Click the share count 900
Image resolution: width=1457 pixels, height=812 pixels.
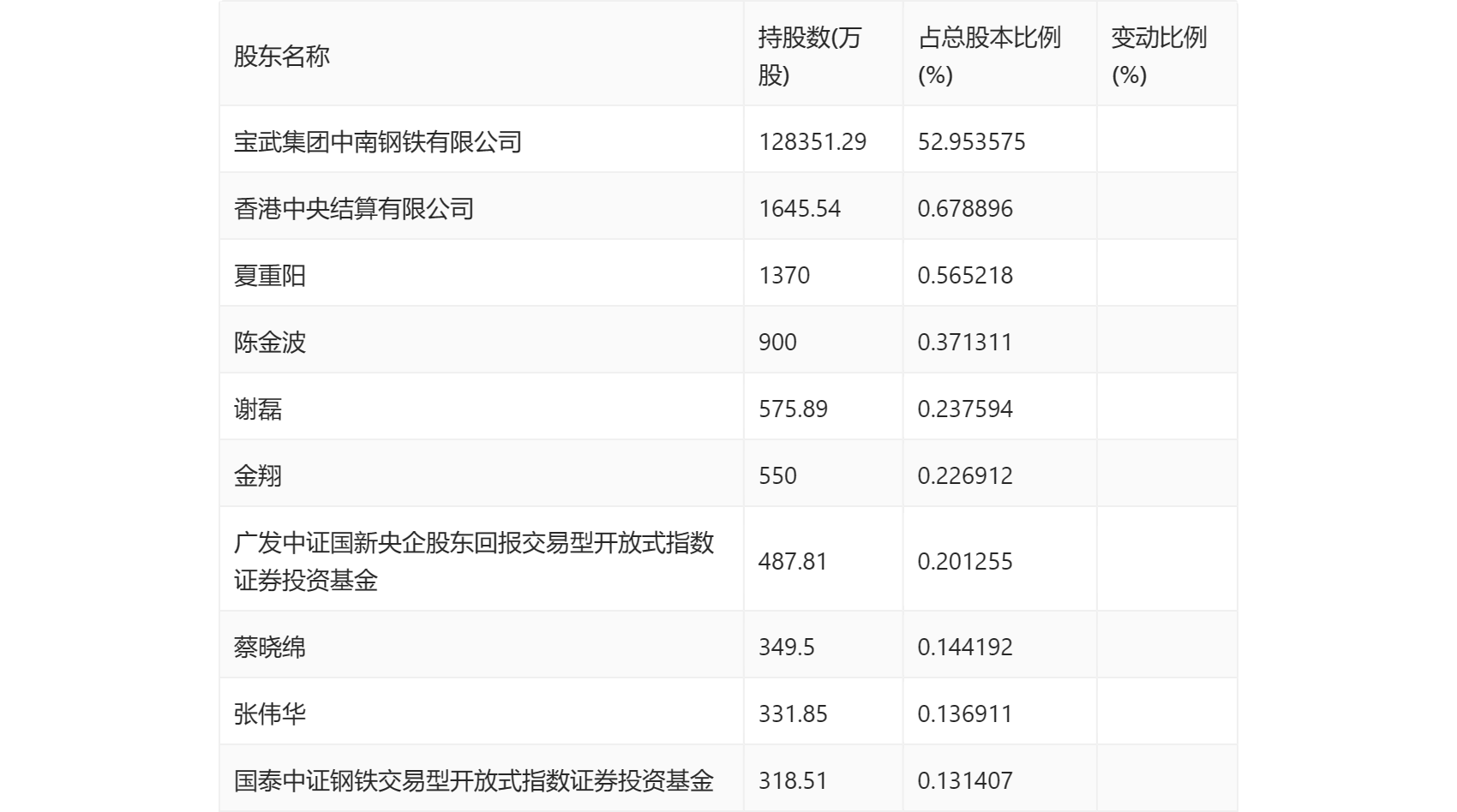[x=777, y=342]
